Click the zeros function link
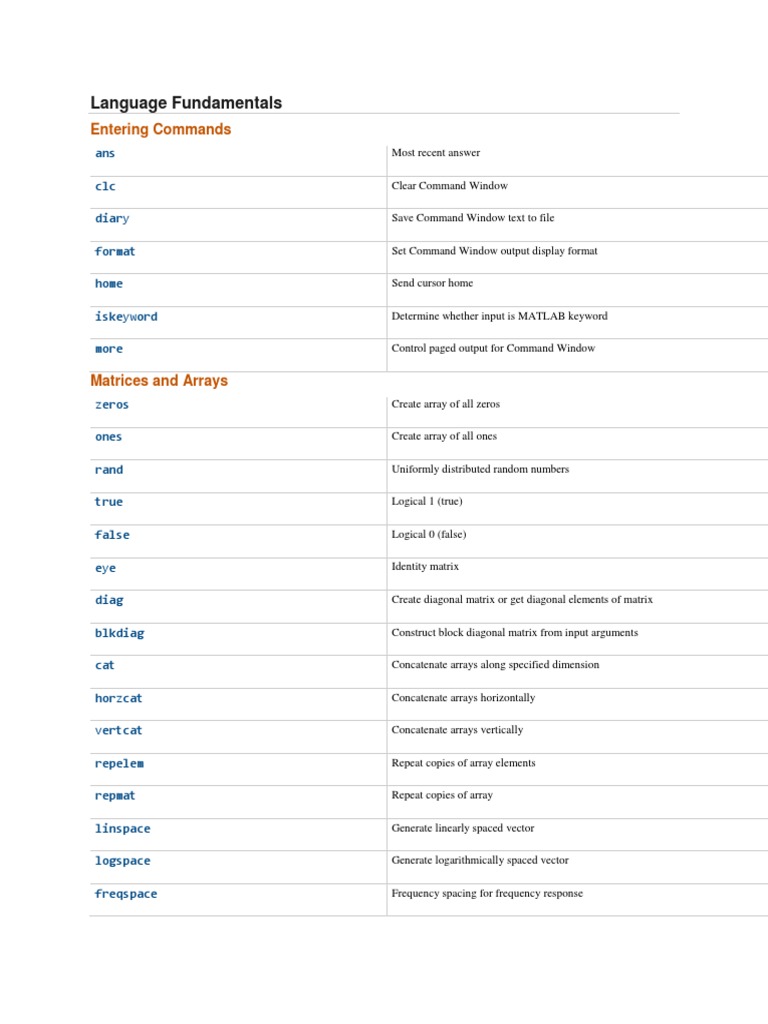 pos(112,405)
